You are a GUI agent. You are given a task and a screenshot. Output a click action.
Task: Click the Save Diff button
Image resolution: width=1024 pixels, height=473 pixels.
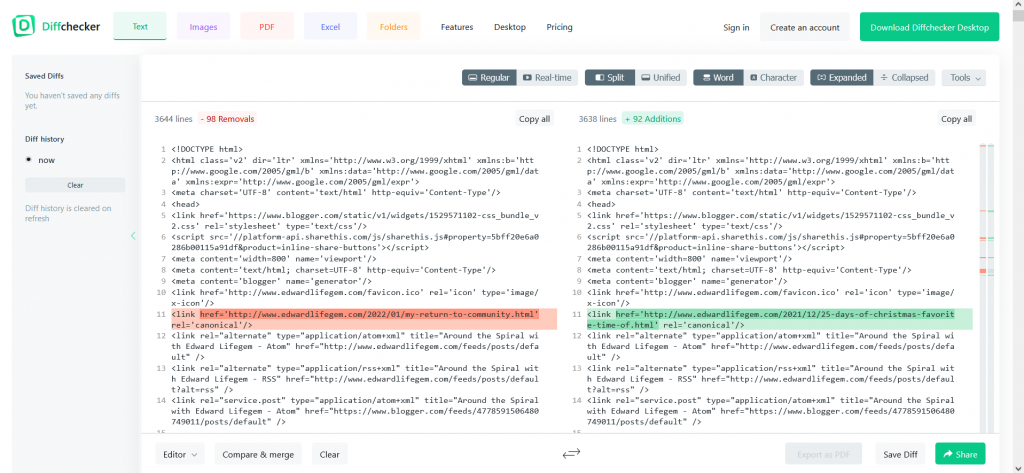point(900,454)
